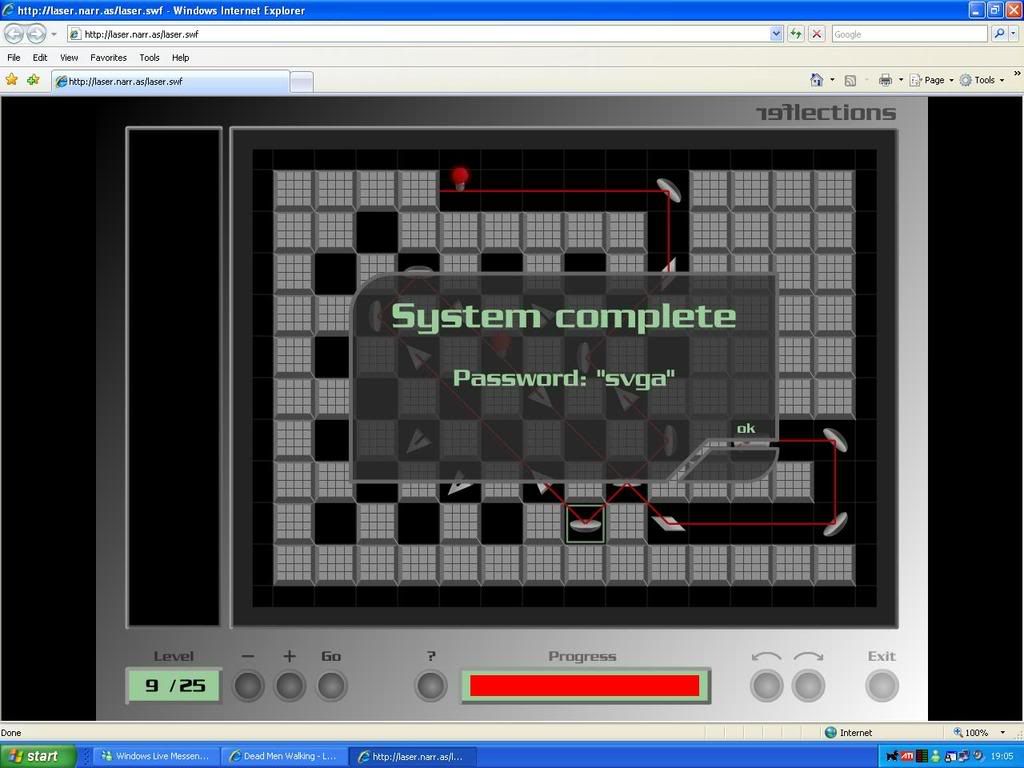Viewport: 1024px width, 768px height.
Task: Open the View menu
Action: point(69,58)
